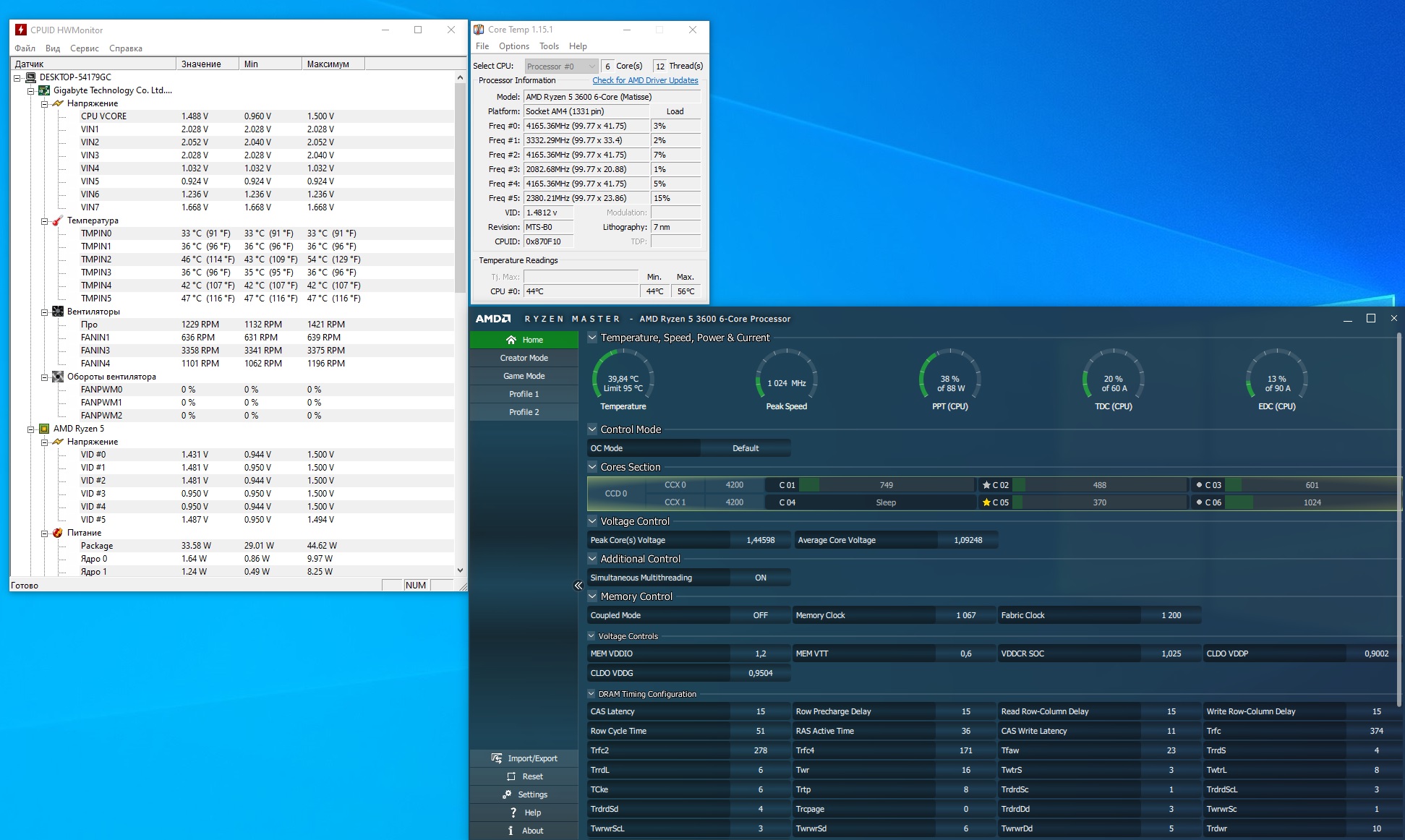Click gold star on core C 05
This screenshot has height=840, width=1405.
click(986, 502)
